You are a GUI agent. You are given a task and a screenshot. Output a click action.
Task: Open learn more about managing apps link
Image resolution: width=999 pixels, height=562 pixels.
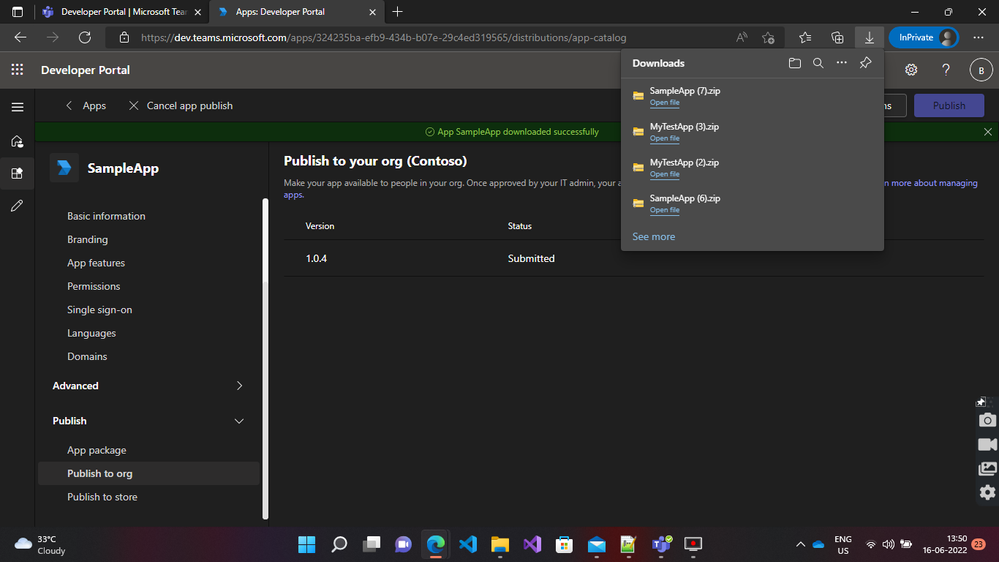click(x=930, y=183)
